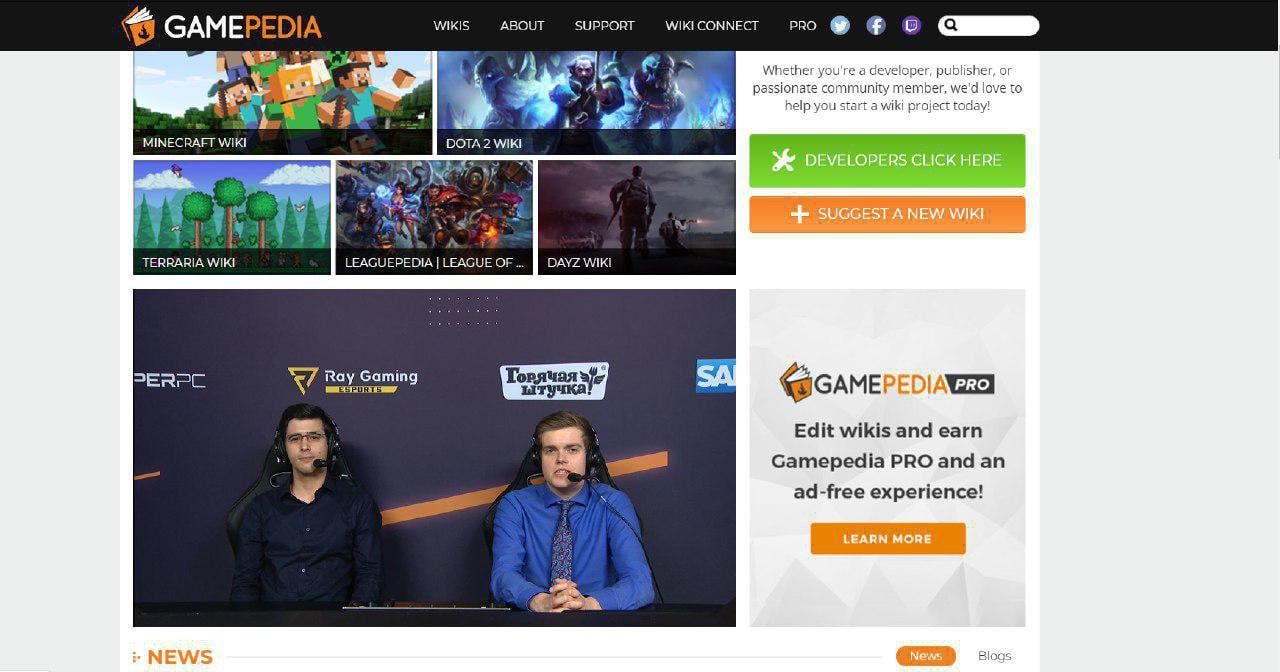
Task: Click the wrench icon on developers button
Action: point(783,160)
